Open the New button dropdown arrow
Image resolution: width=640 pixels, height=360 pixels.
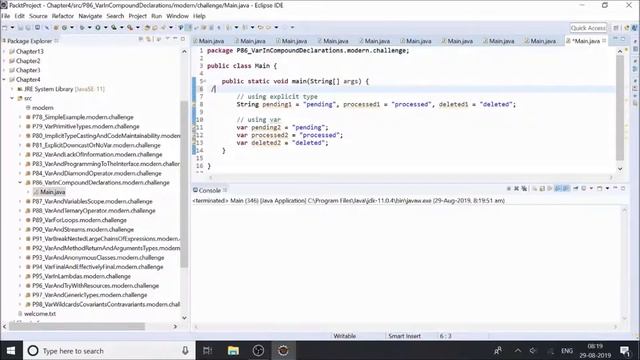12,28
